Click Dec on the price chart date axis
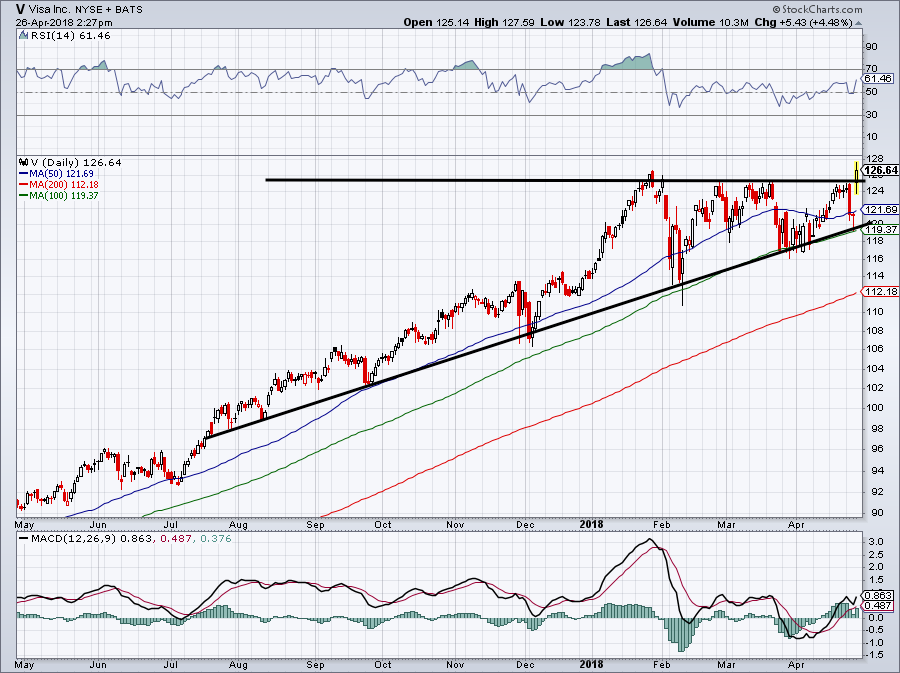900x673 pixels. pos(525,524)
